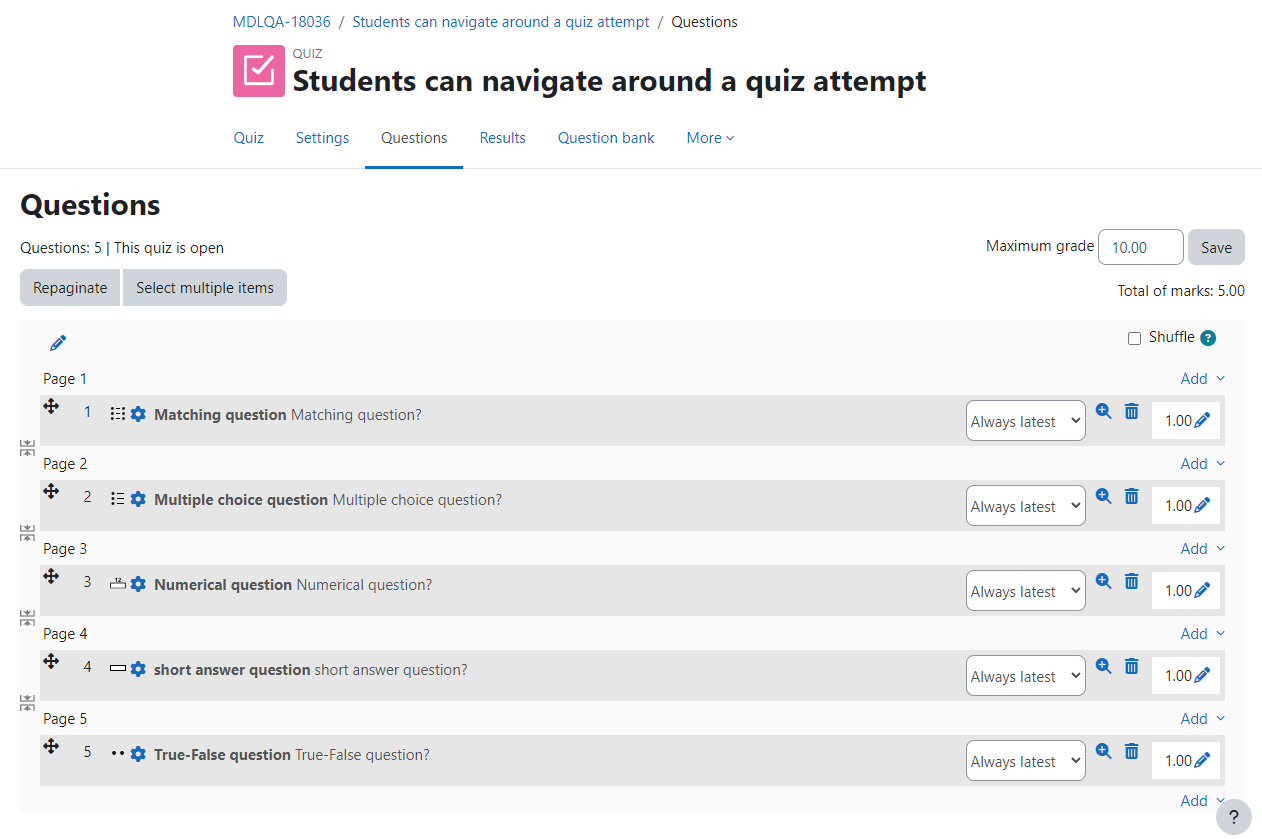The height and width of the screenshot is (839, 1262).
Task: Open the Question bank tab
Action: click(606, 138)
